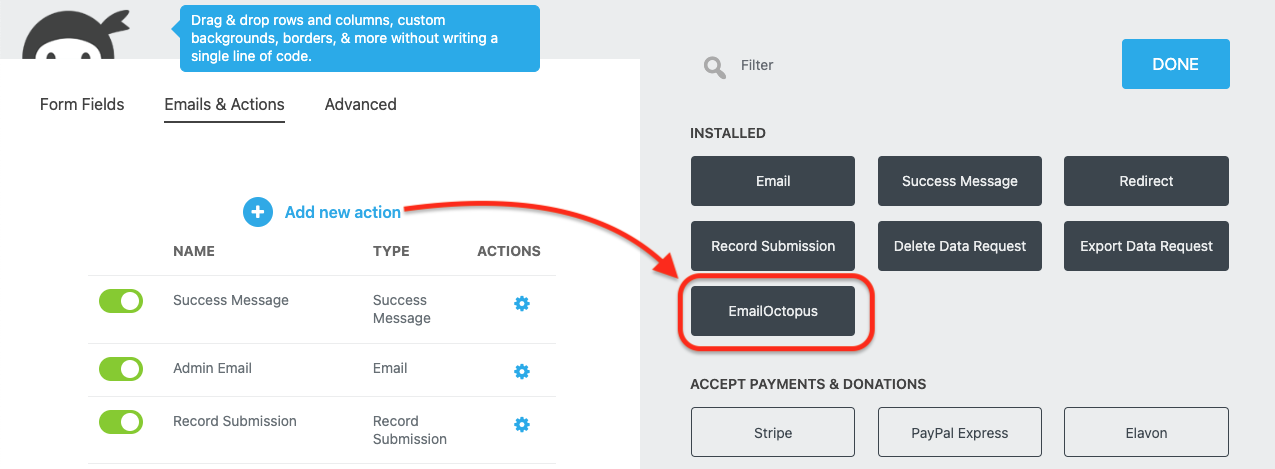Disable the Success Message action toggle

point(121,301)
